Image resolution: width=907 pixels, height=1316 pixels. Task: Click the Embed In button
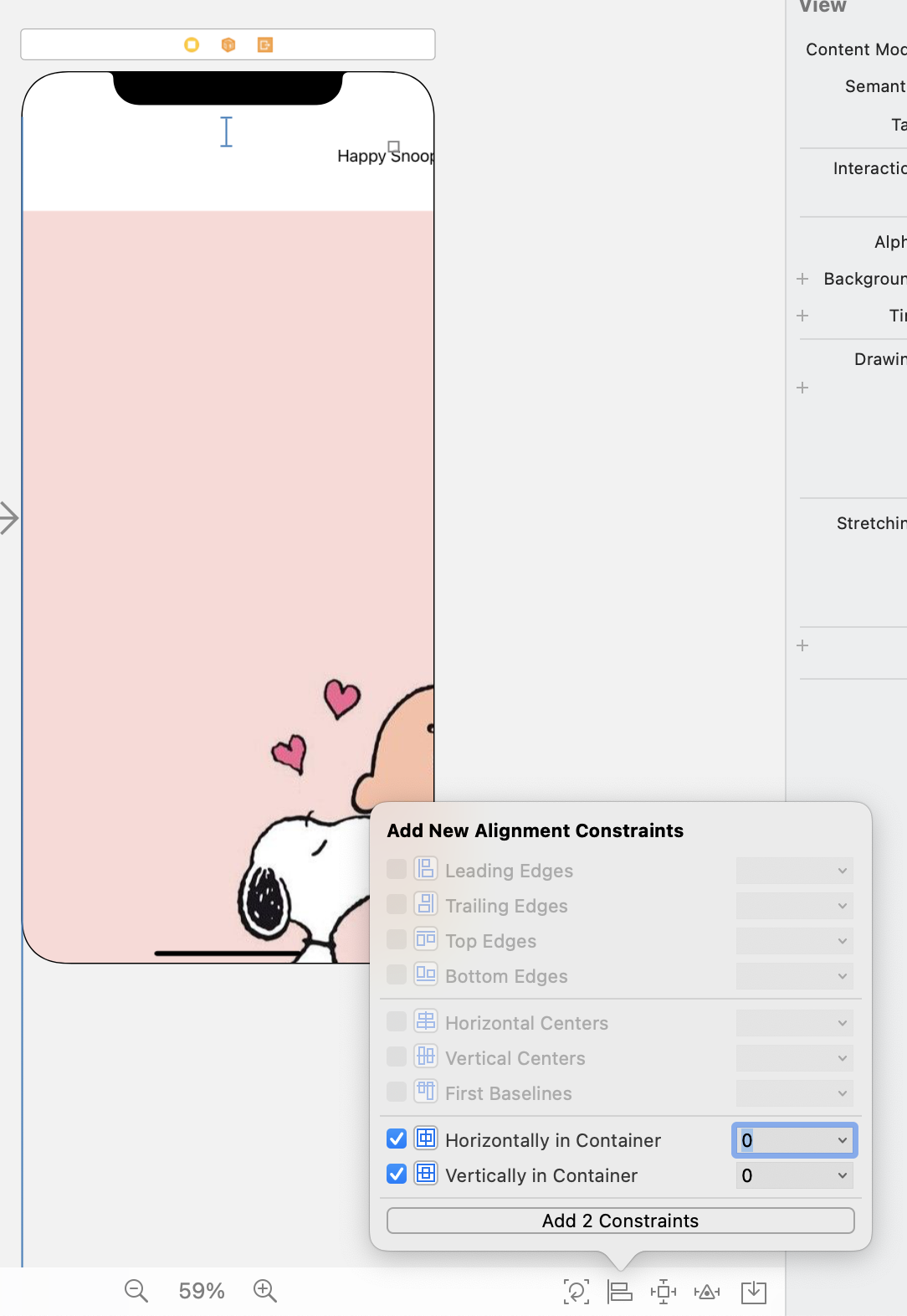(754, 1292)
